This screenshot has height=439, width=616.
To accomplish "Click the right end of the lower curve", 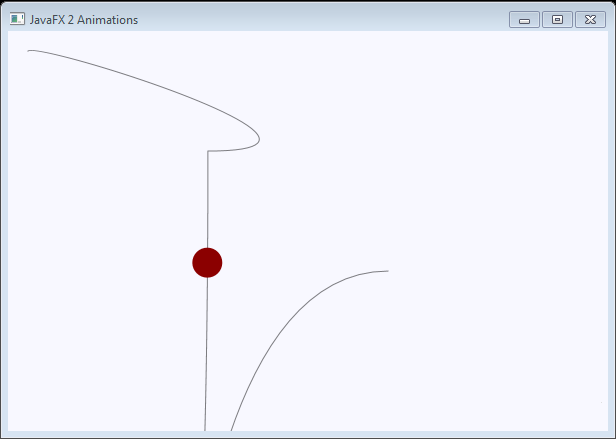I will click(x=387, y=271).
